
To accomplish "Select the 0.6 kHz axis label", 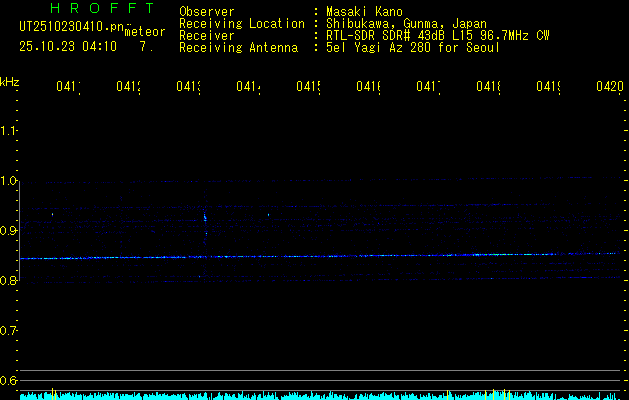I will click(9, 380).
